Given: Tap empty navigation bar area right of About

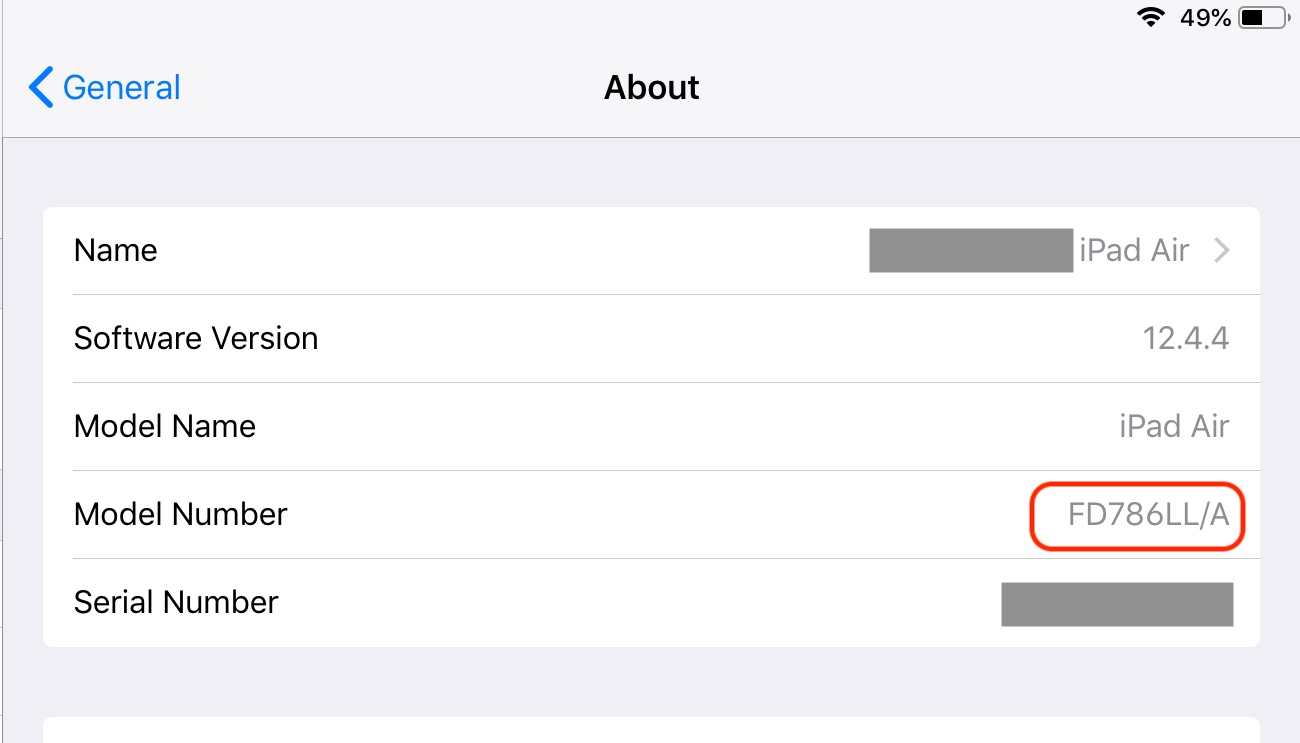Looking at the screenshot, I should tap(950, 88).
